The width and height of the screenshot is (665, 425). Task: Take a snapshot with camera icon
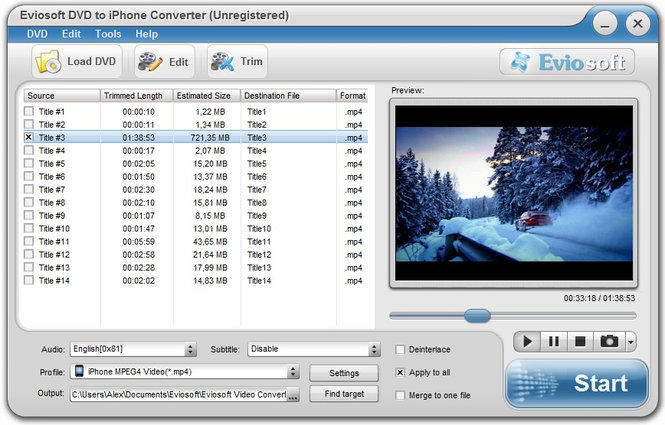609,341
